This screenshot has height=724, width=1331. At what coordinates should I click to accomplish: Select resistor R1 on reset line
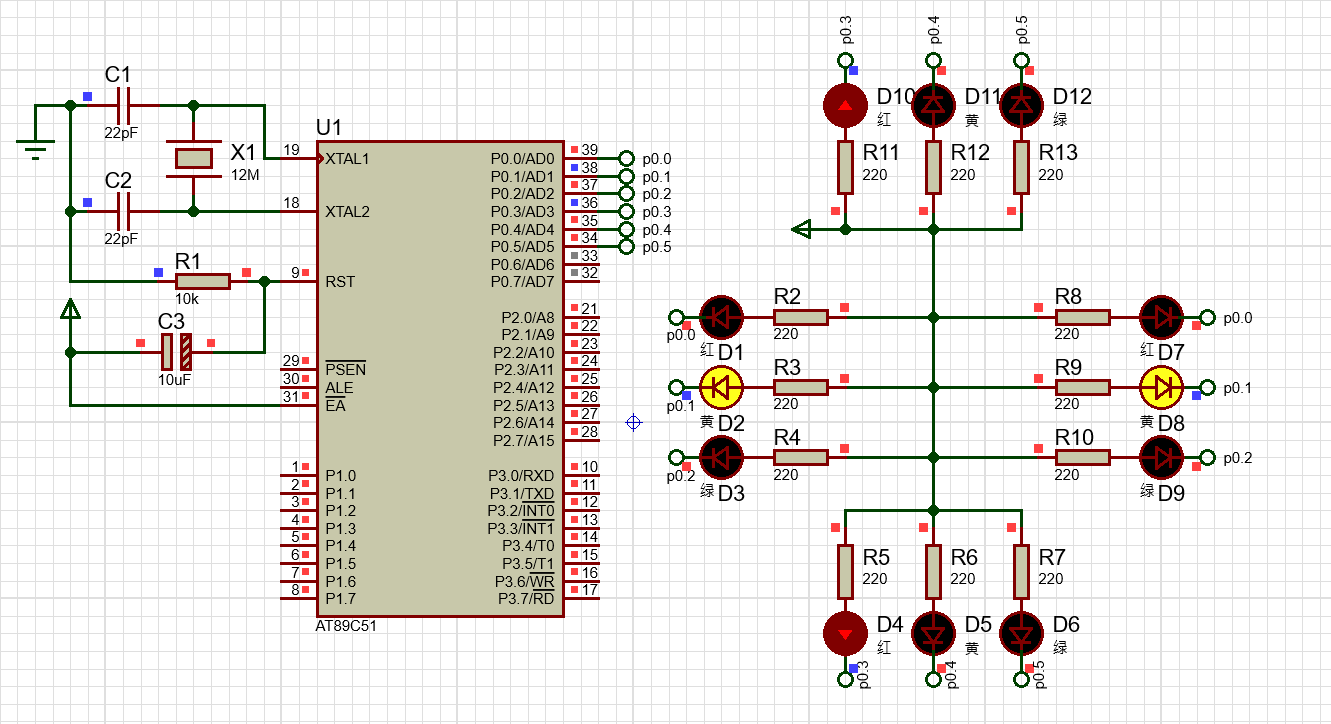point(202,282)
